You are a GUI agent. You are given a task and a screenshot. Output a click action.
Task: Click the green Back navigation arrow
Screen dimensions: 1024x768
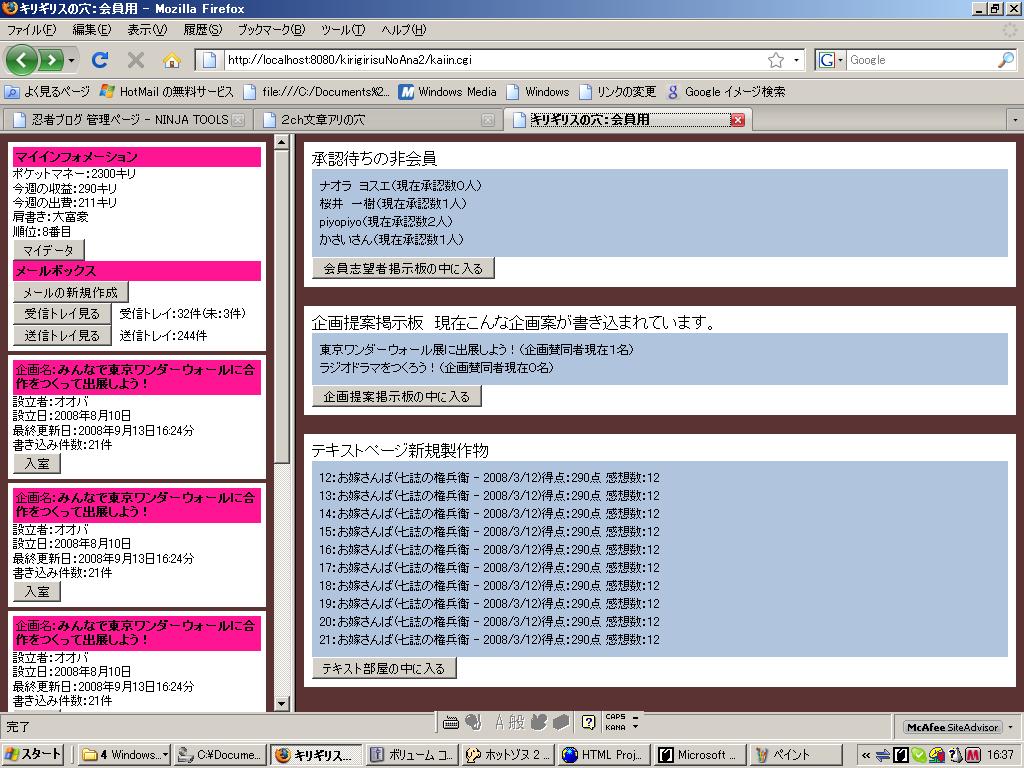22,60
